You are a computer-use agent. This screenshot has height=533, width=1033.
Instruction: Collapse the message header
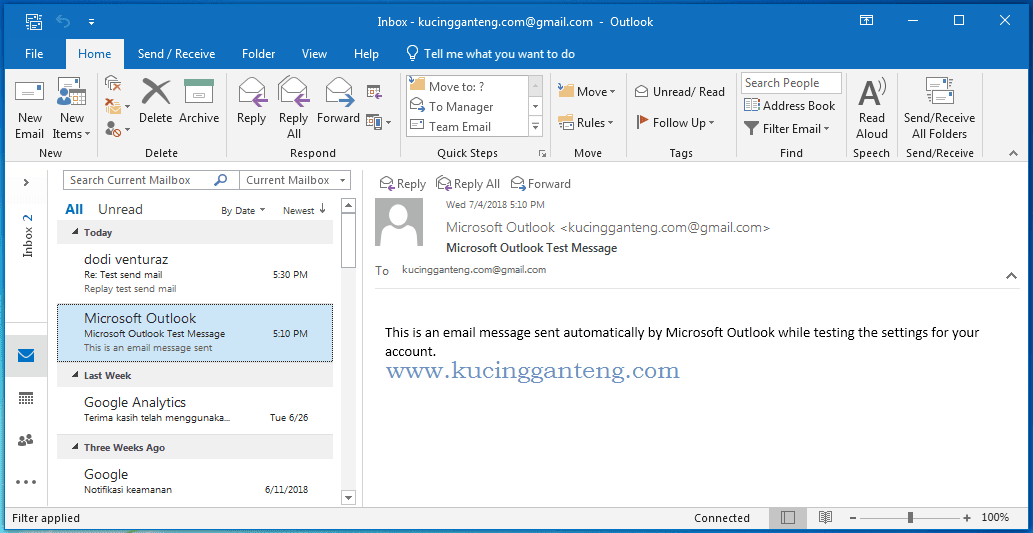(1012, 276)
